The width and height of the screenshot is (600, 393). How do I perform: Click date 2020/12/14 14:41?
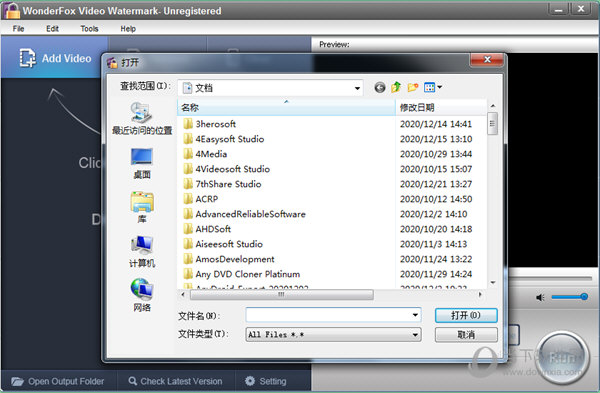pos(436,124)
